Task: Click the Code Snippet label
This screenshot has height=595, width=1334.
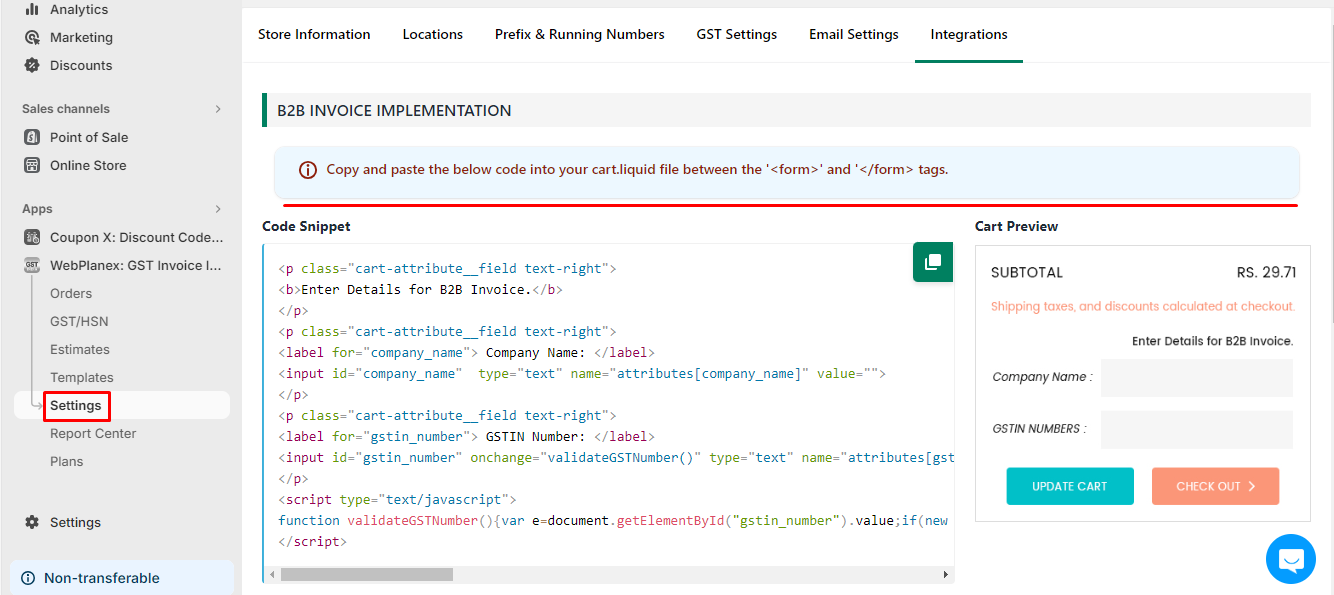Action: click(x=306, y=227)
